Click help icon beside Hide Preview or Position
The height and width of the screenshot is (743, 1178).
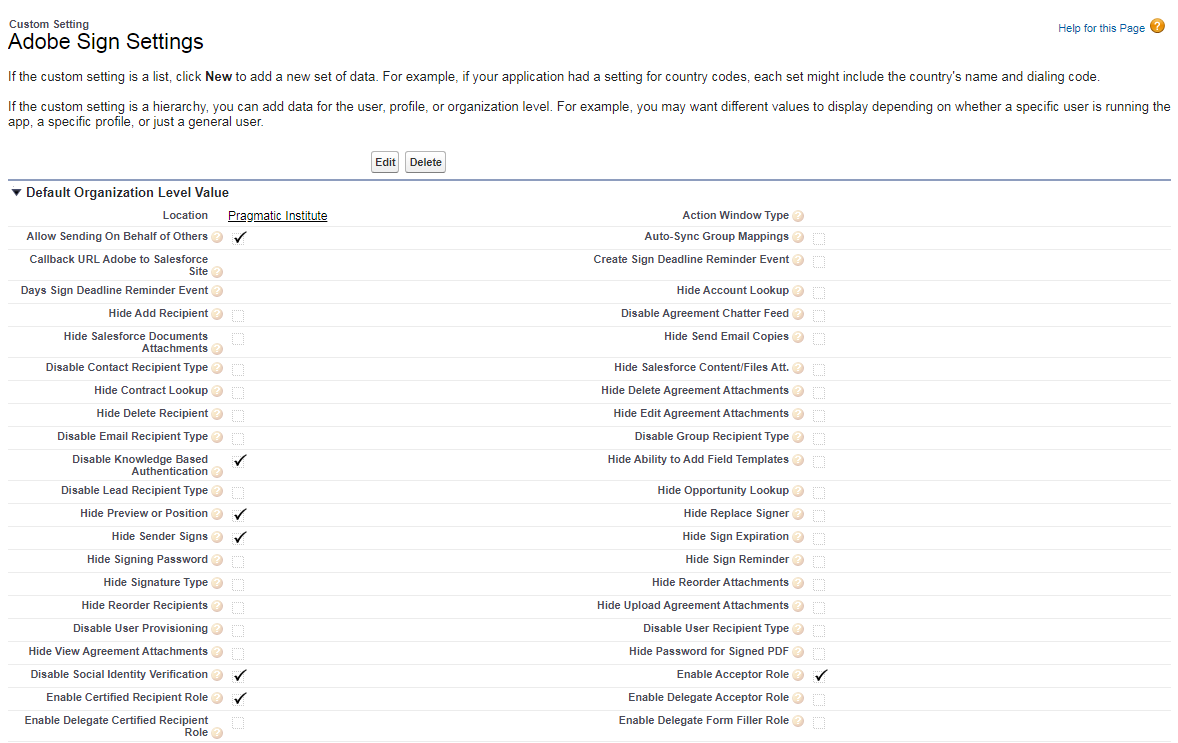[217, 514]
